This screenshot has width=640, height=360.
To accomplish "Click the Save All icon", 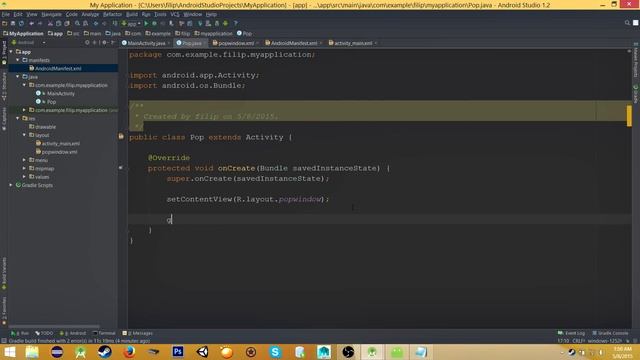I will [x=13, y=24].
